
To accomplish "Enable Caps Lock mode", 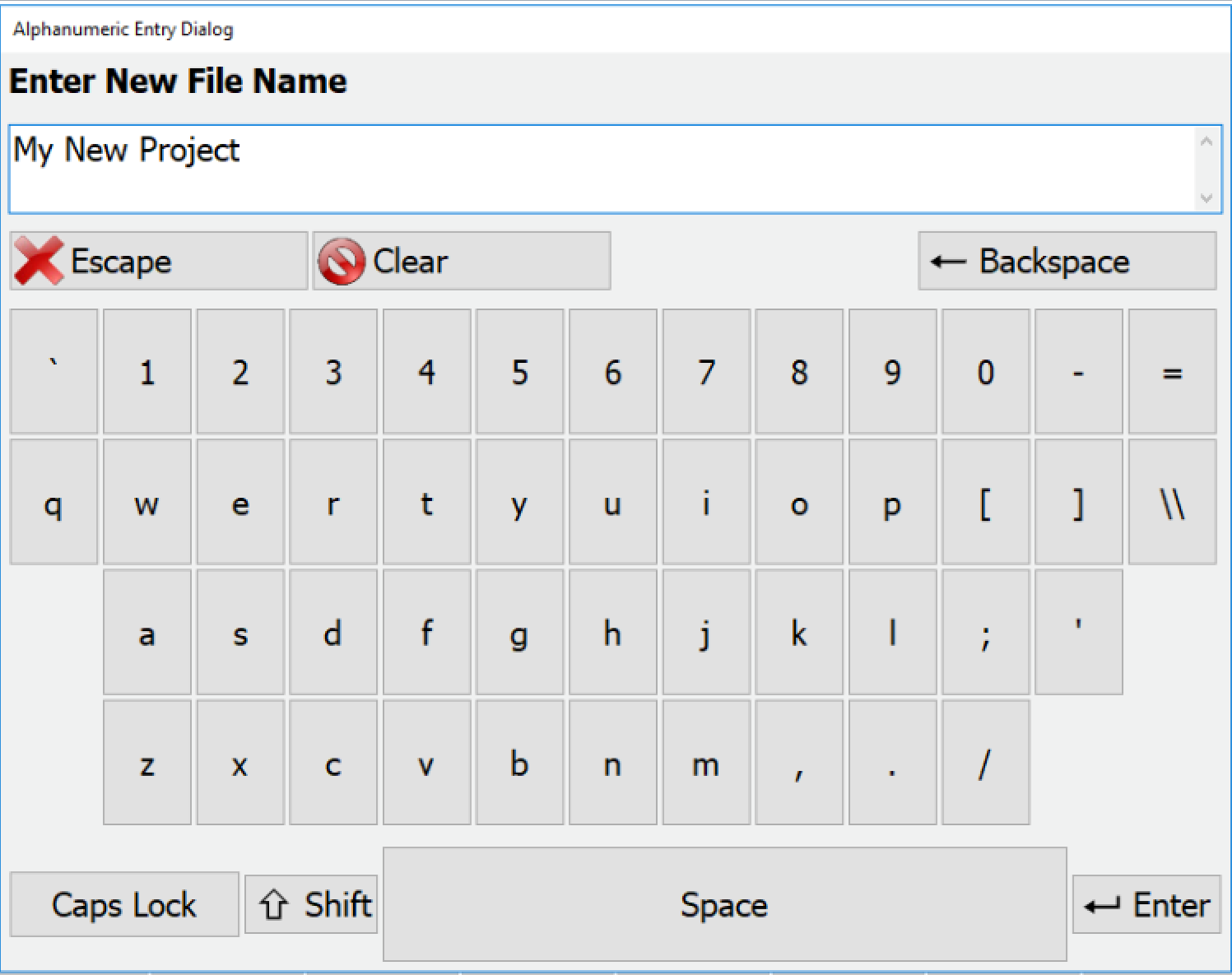I will coord(123,904).
